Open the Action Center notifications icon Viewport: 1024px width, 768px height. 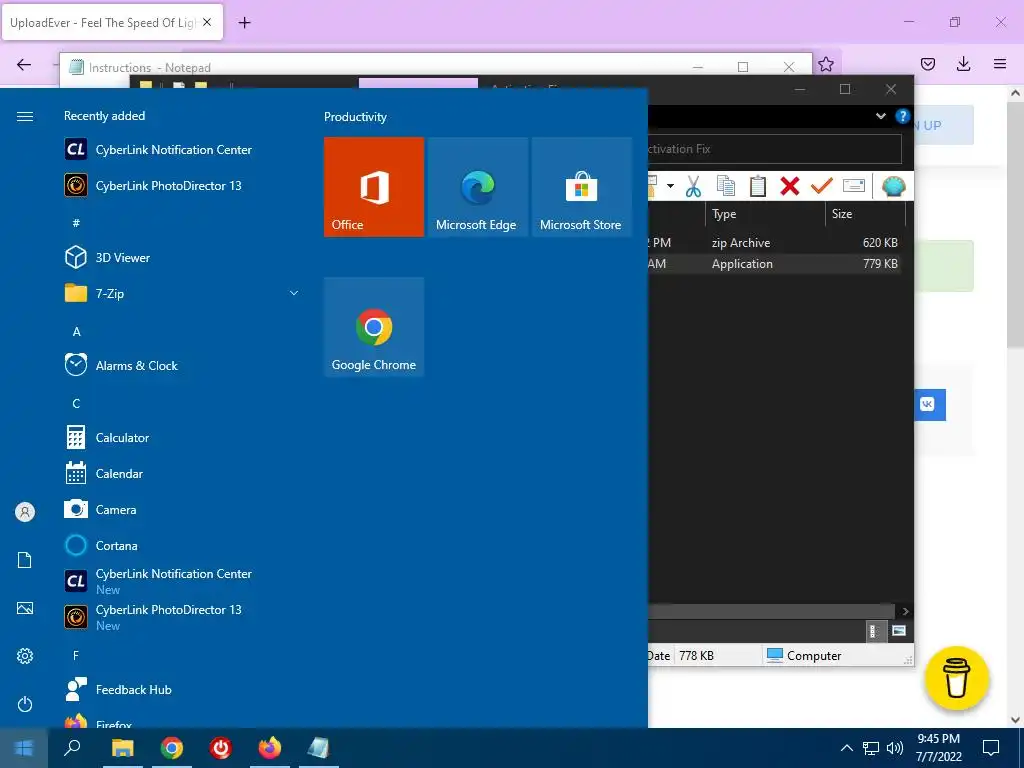991,748
